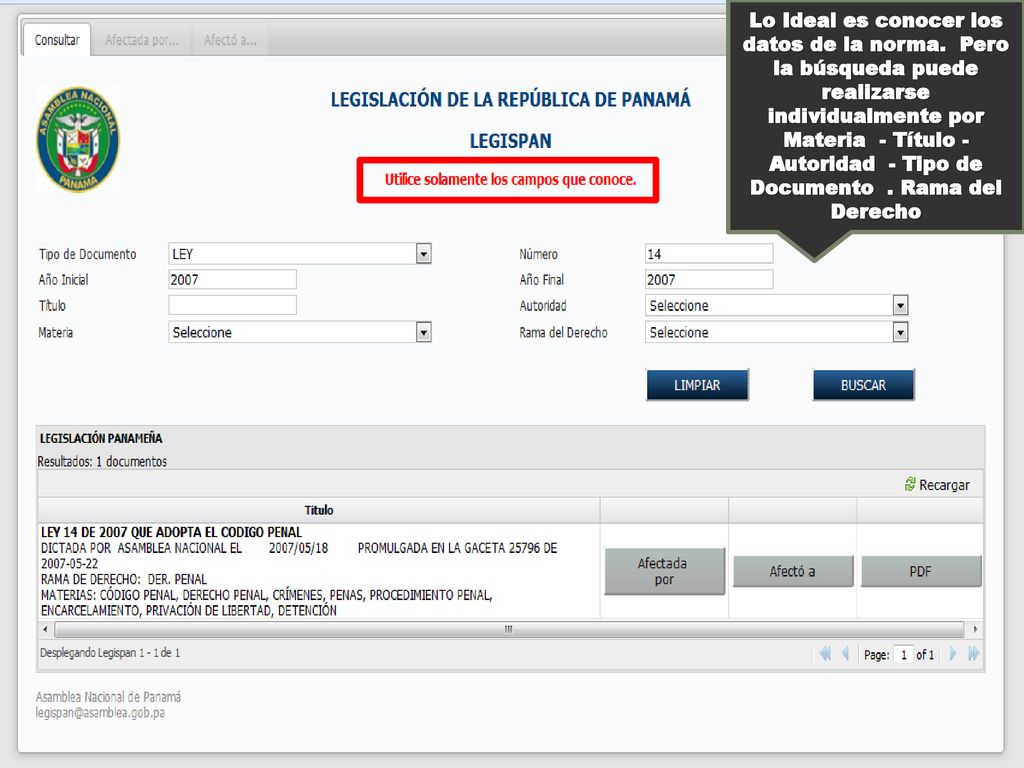Viewport: 1024px width, 768px height.
Task: Open the Rama del Derecho dropdown arrow
Action: [901, 332]
